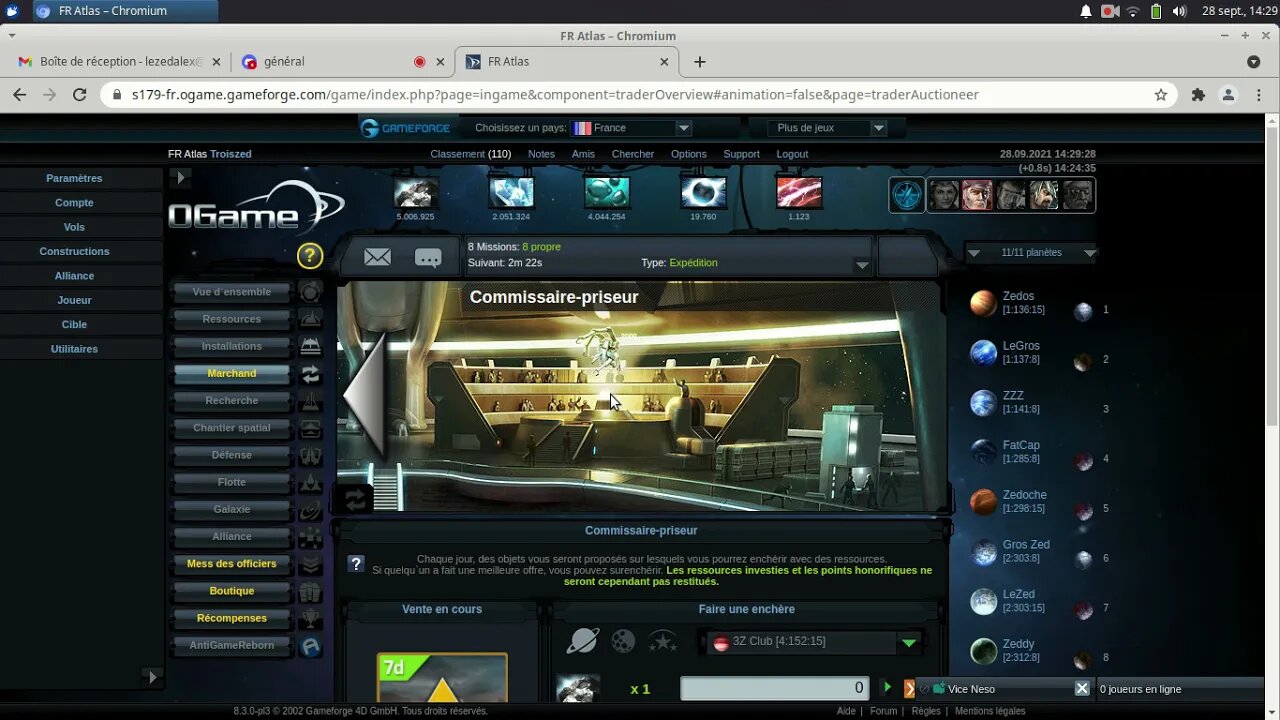
Task: Close the Vice Neso chat bar
Action: pos(1082,688)
